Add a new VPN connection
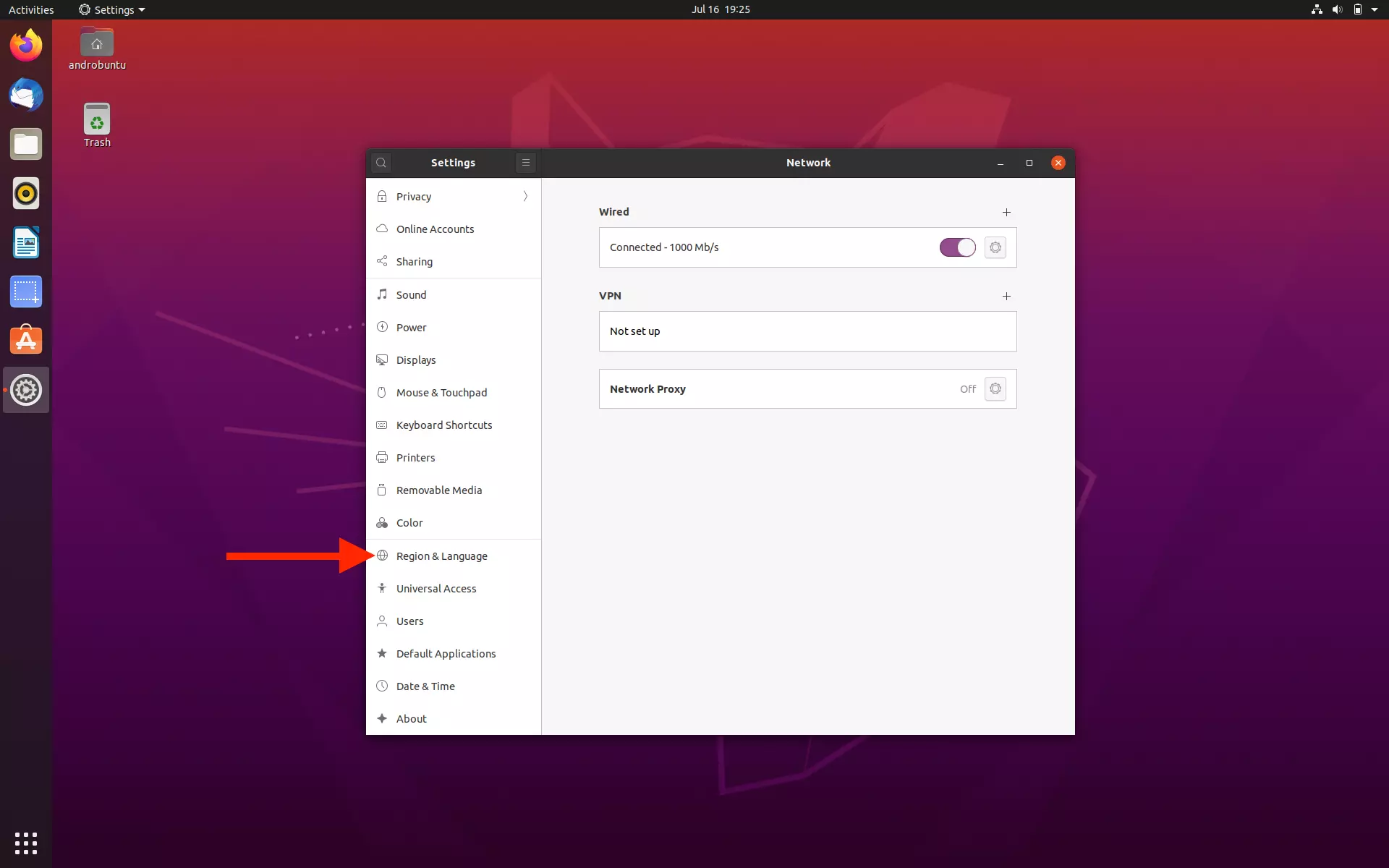 [x=1007, y=296]
